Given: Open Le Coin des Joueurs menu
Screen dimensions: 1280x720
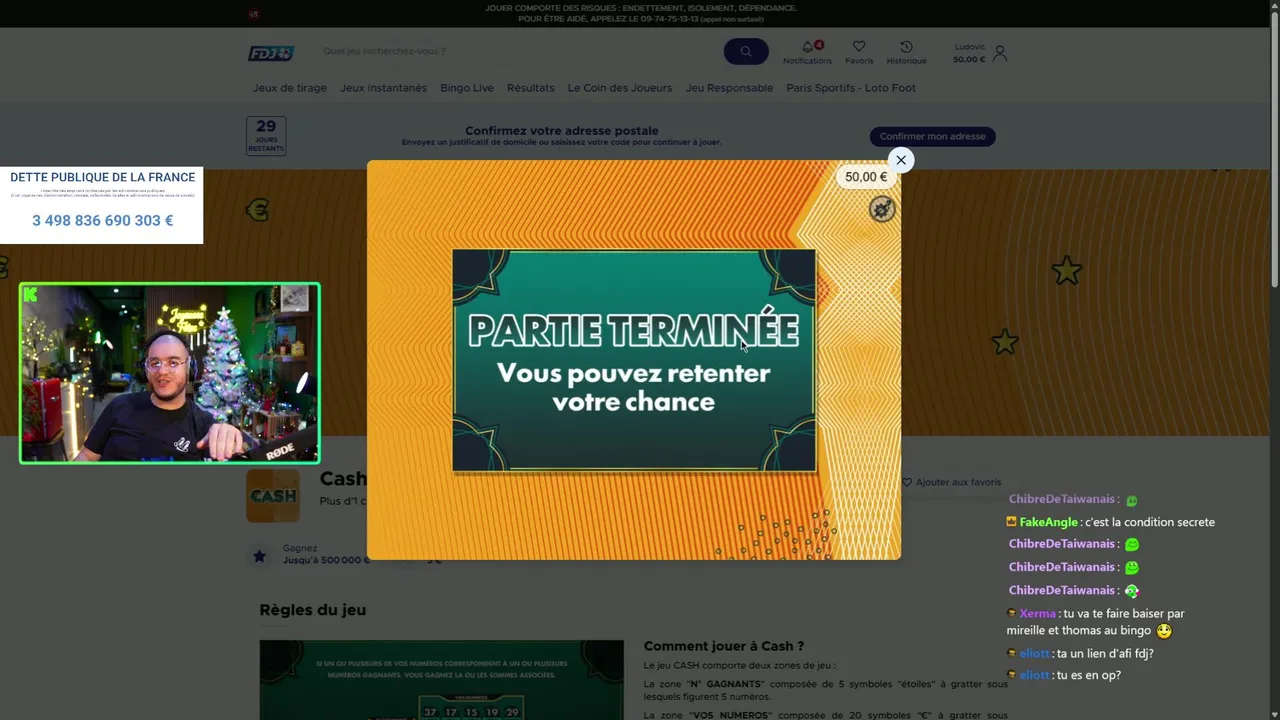Looking at the screenshot, I should click(x=620, y=88).
